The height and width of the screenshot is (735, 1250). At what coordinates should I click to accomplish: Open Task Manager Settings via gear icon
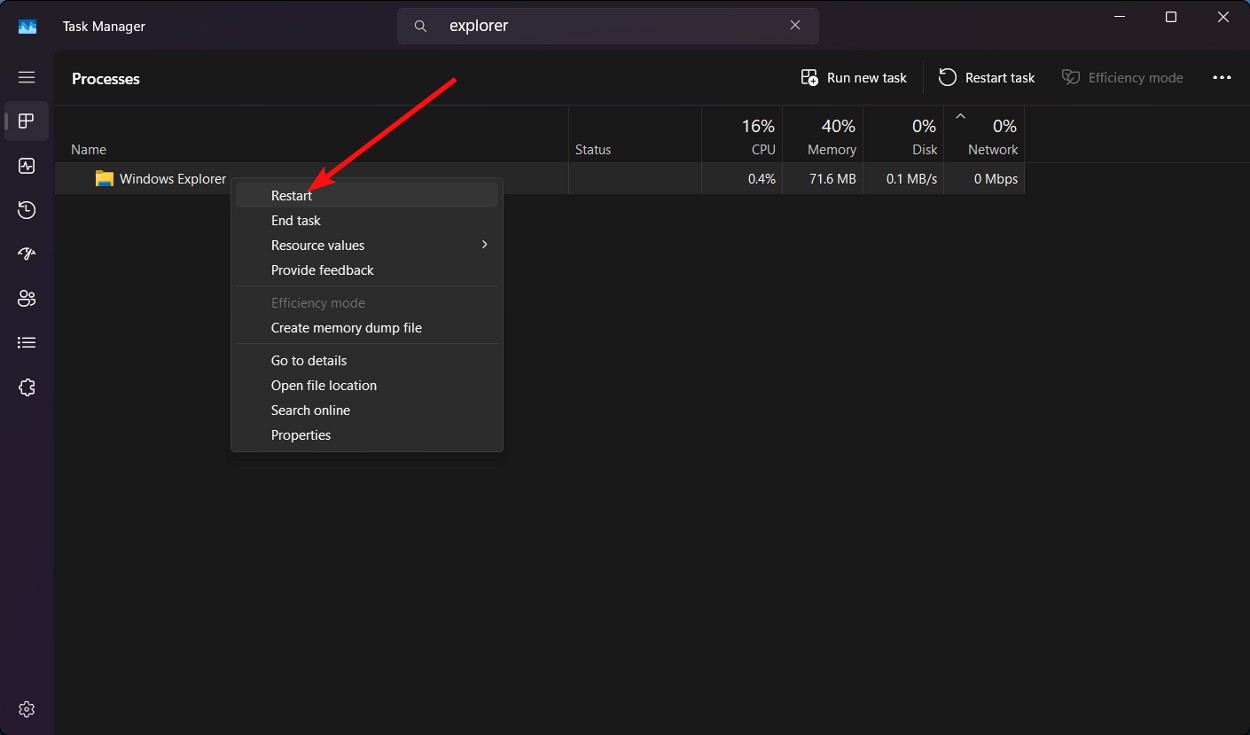click(26, 709)
